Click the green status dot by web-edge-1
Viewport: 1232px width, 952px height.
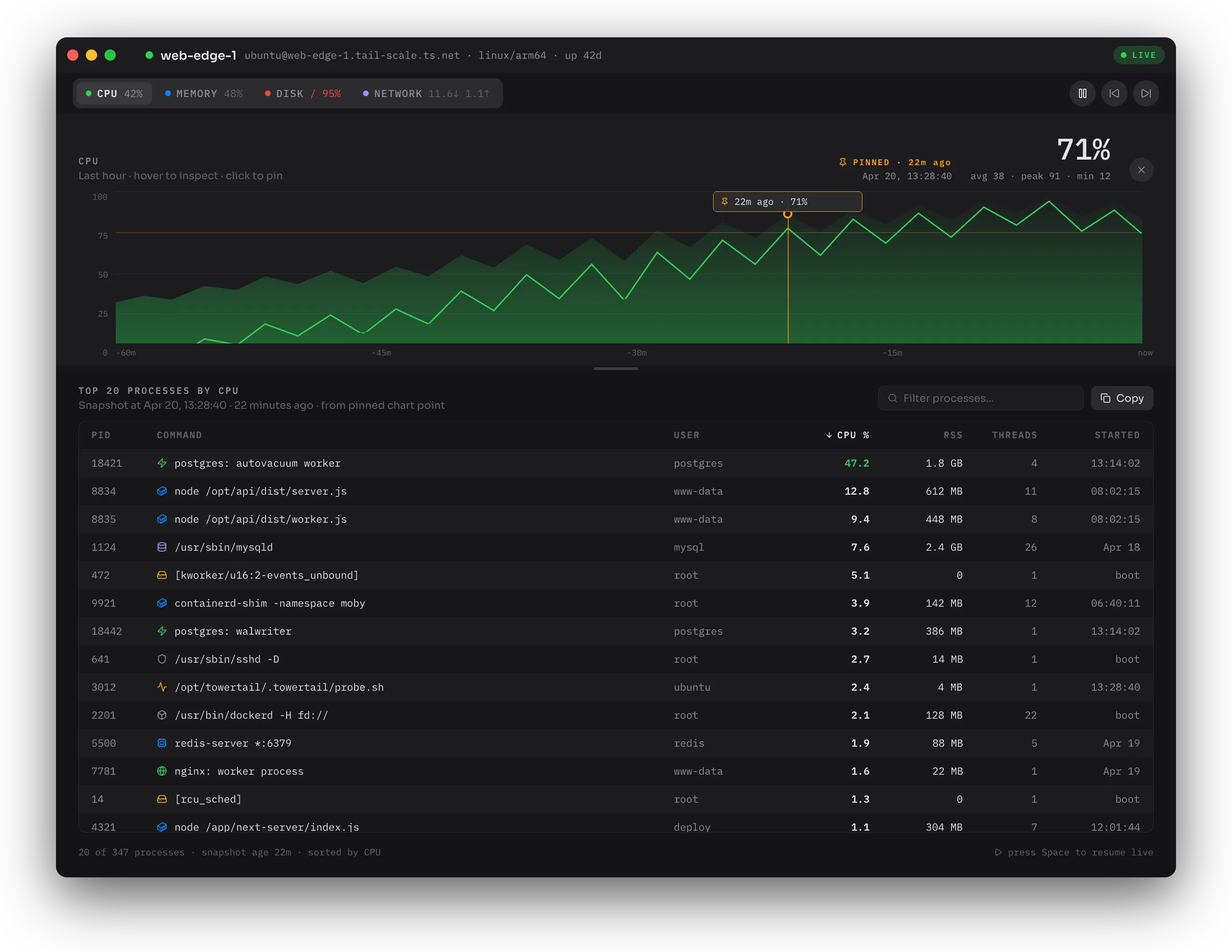tap(149, 55)
